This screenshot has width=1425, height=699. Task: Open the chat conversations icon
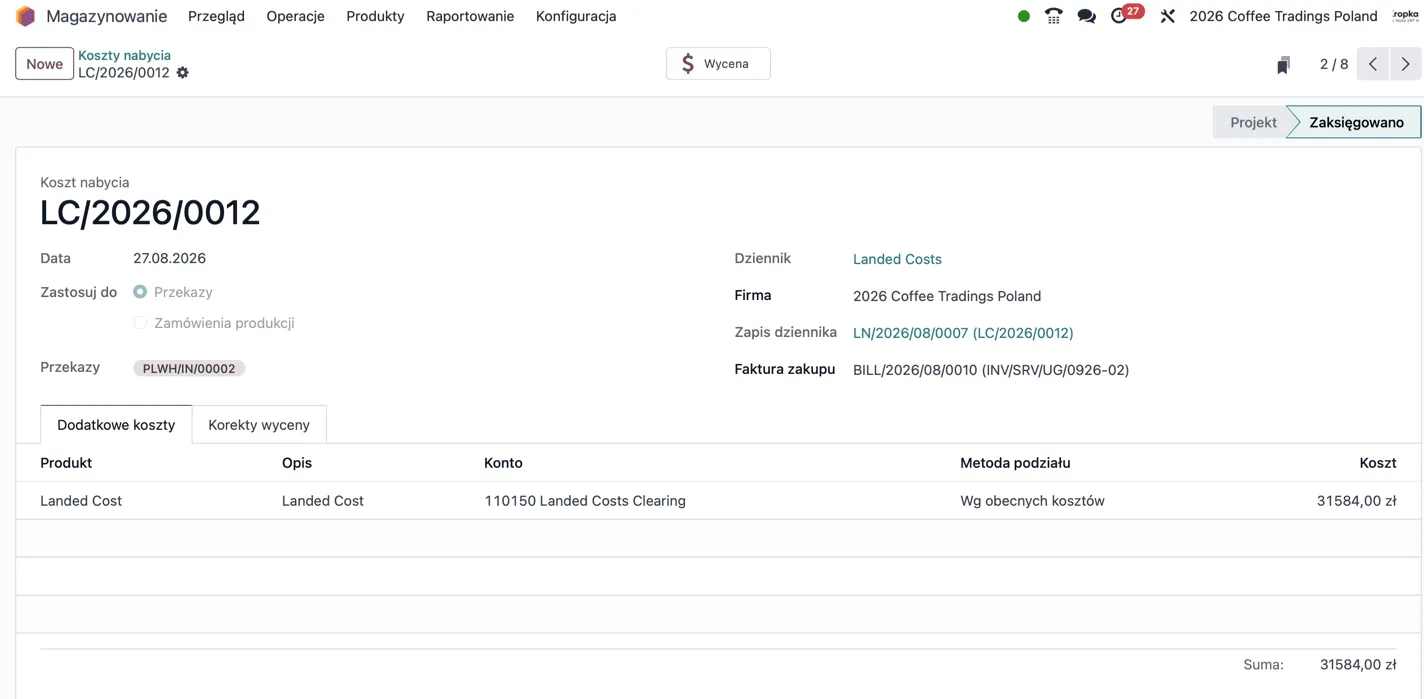click(1086, 16)
